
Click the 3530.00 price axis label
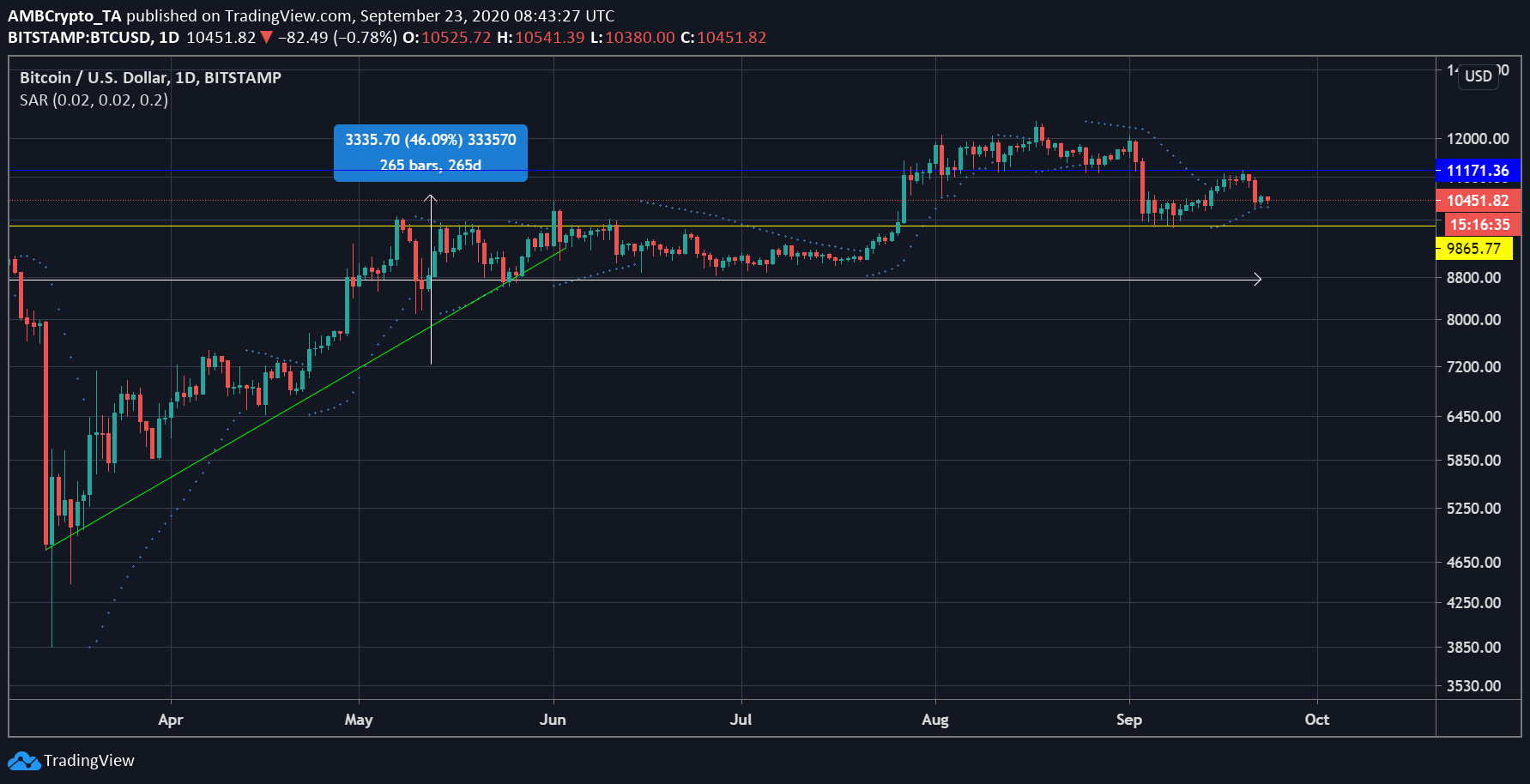tap(1473, 686)
